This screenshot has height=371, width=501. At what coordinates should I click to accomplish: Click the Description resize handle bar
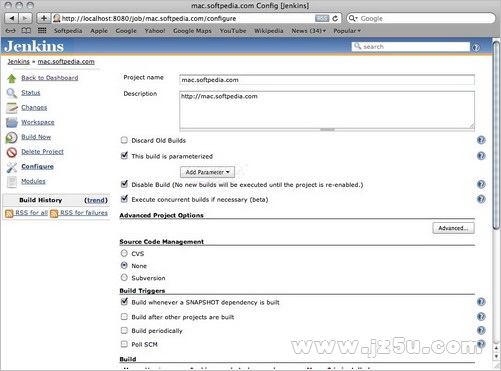pyautogui.click(x=327, y=130)
